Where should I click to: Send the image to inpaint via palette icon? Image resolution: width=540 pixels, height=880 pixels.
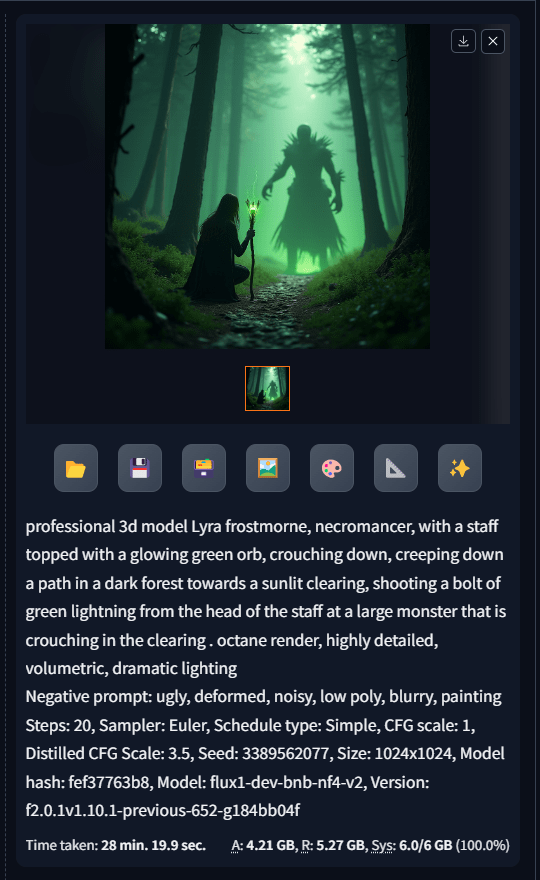[x=332, y=468]
